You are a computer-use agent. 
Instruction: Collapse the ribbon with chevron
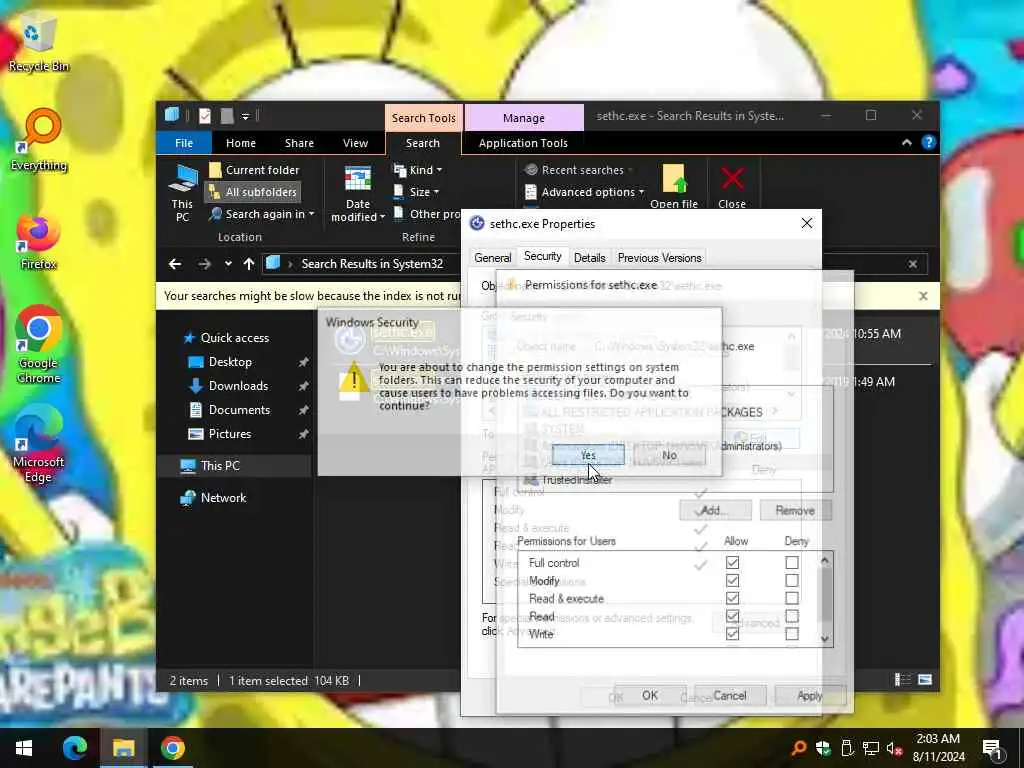point(906,142)
